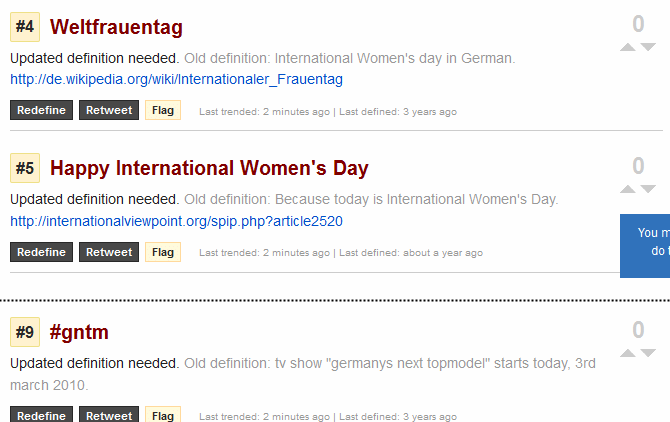Upvote Happy International Women's Day trend

(x=628, y=189)
